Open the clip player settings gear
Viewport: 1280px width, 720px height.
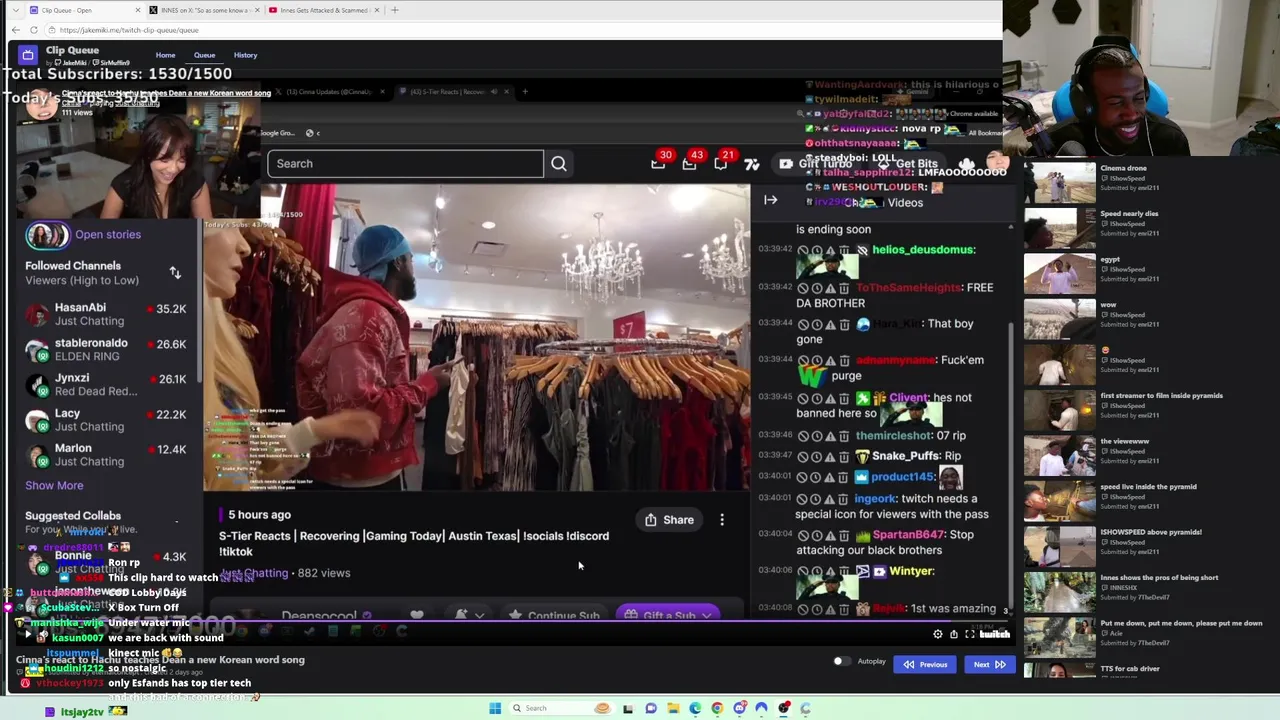coord(937,634)
